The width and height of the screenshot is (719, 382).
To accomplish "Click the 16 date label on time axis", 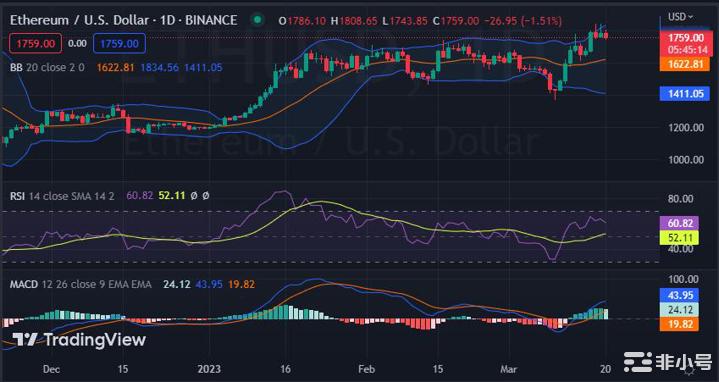I will tap(285, 369).
